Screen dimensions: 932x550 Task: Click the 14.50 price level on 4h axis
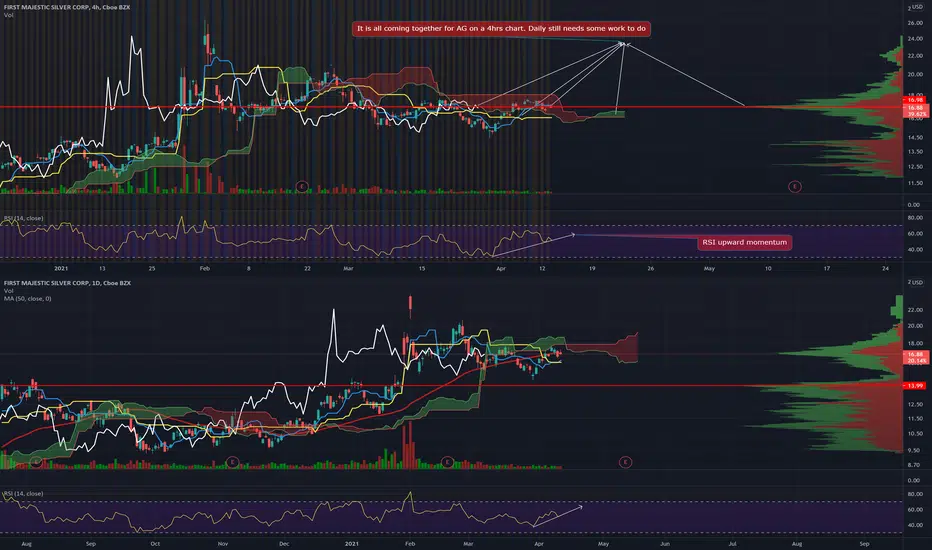915,137
